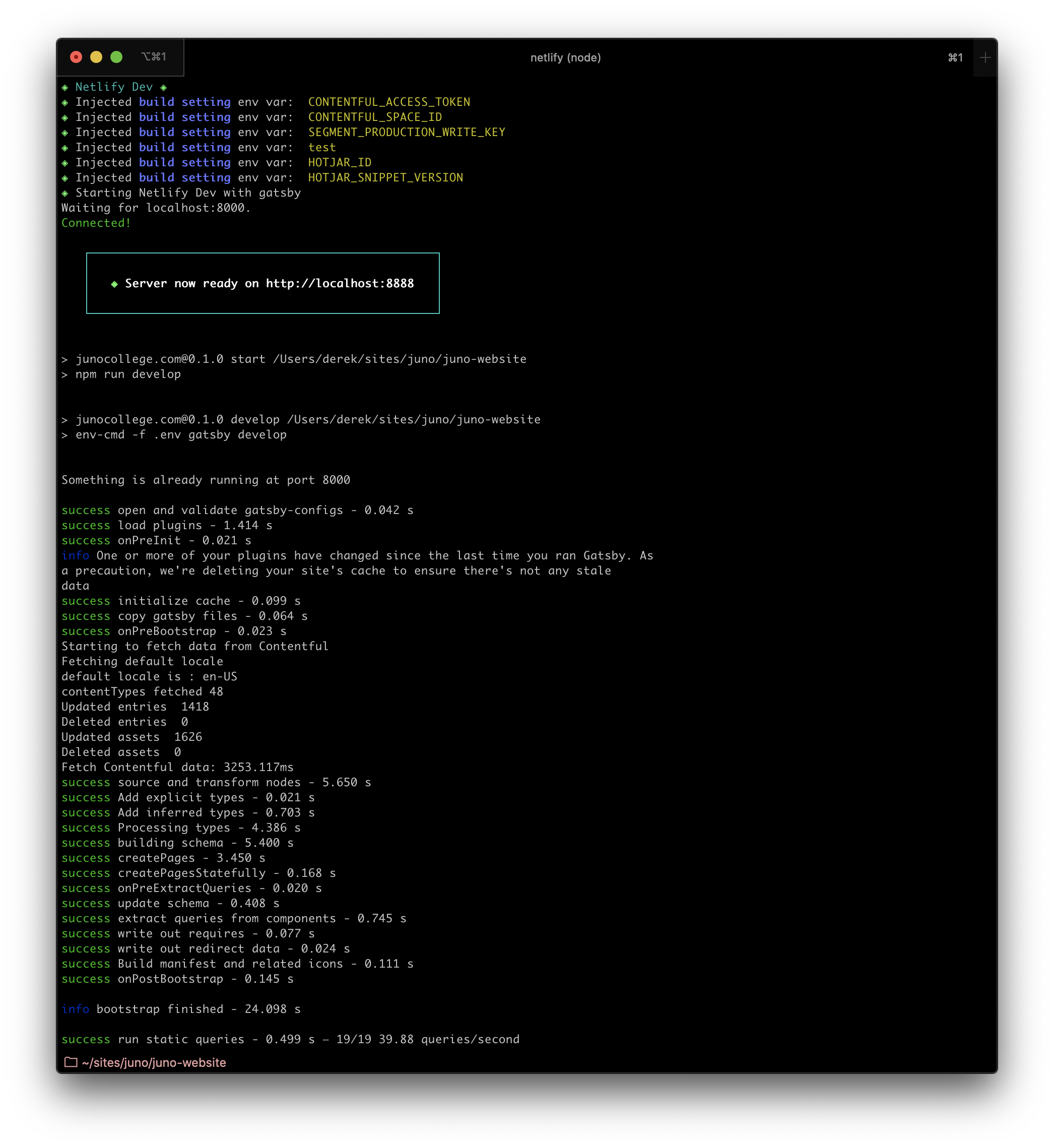This screenshot has height=1148, width=1054.
Task: Click the green 'Connected!' message
Action: tap(96, 223)
